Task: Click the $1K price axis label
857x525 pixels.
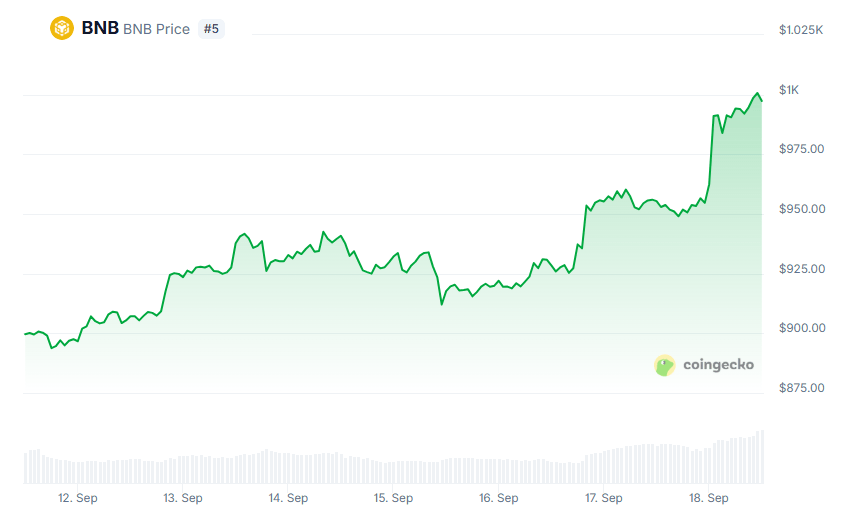Action: [x=789, y=90]
